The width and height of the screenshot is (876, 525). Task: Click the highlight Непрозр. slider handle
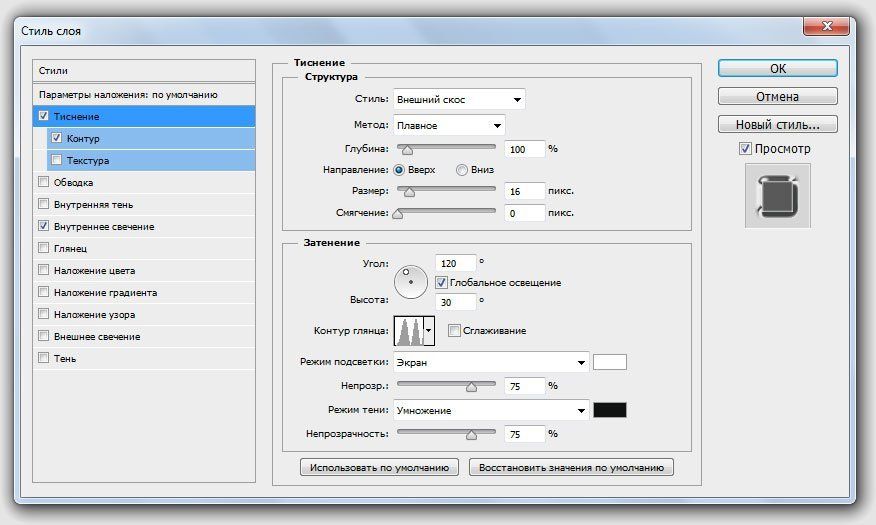472,386
